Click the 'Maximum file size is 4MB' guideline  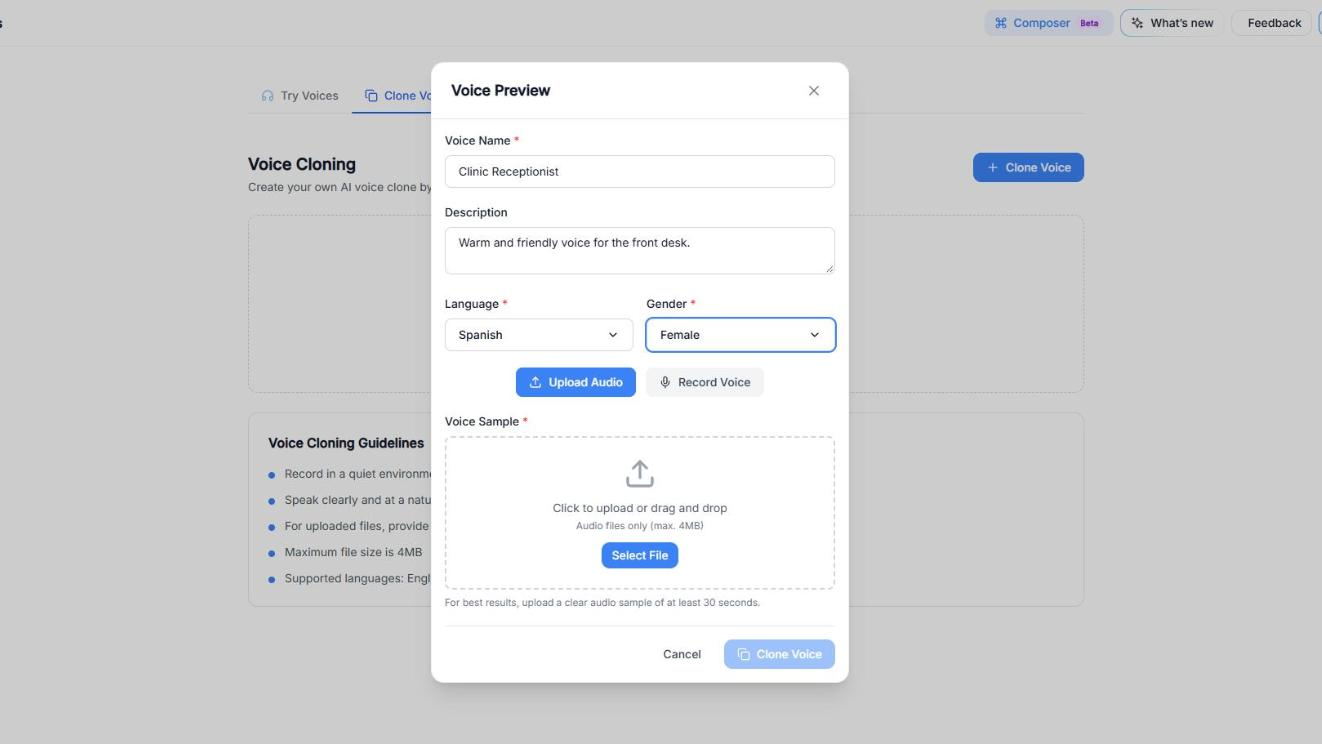coord(353,552)
